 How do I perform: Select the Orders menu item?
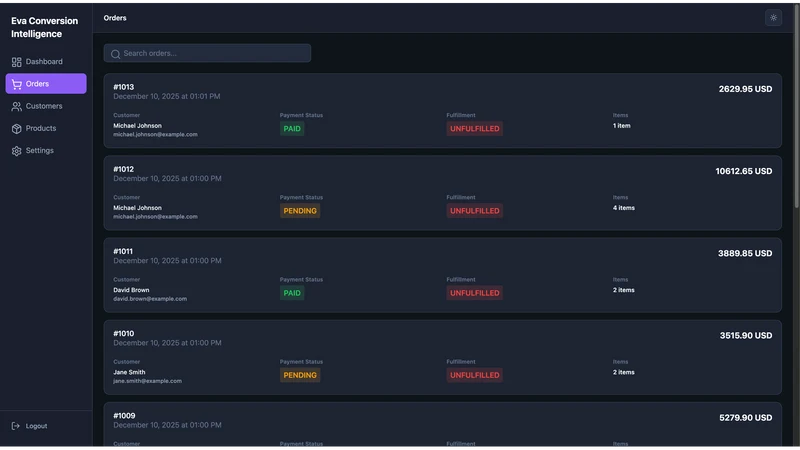tap(46, 84)
